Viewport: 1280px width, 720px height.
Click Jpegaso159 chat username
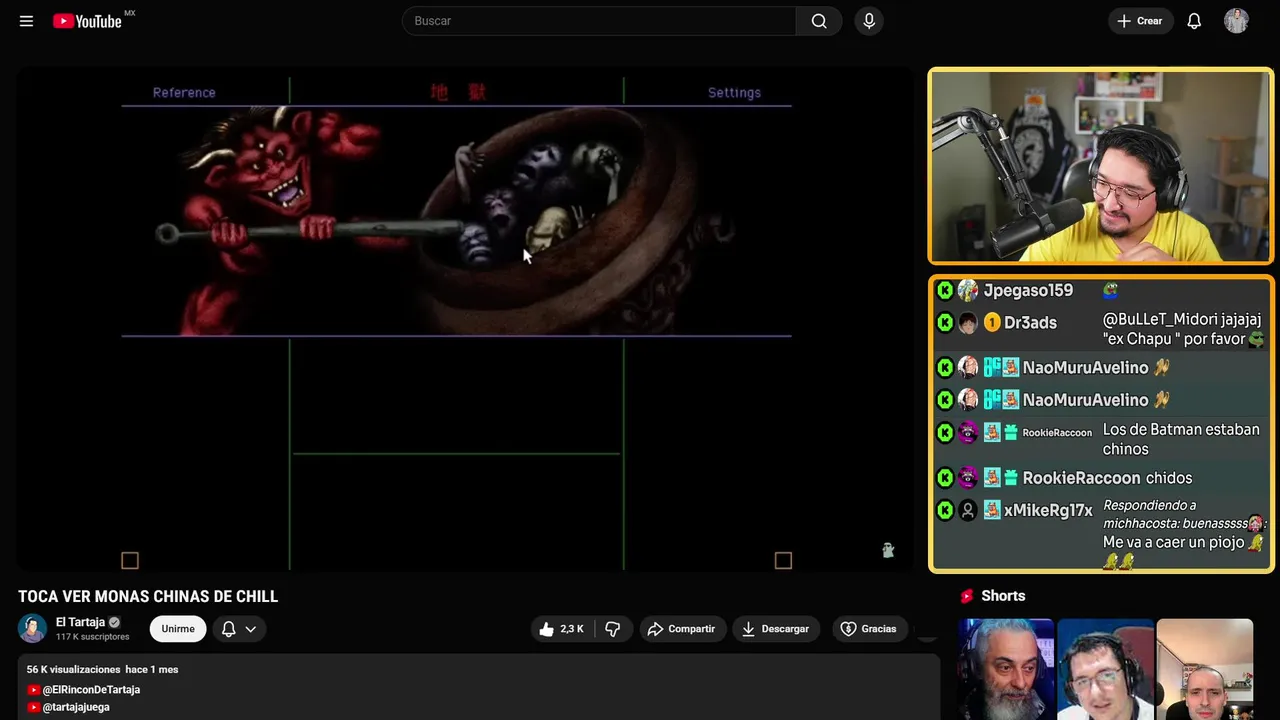pos(1028,290)
